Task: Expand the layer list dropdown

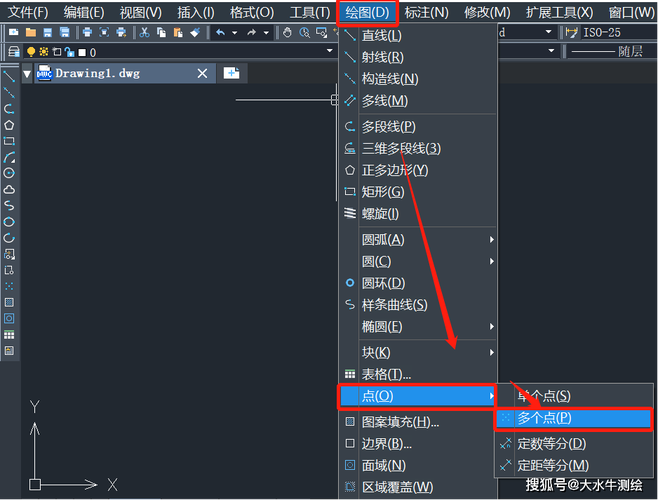Action: 330,51
